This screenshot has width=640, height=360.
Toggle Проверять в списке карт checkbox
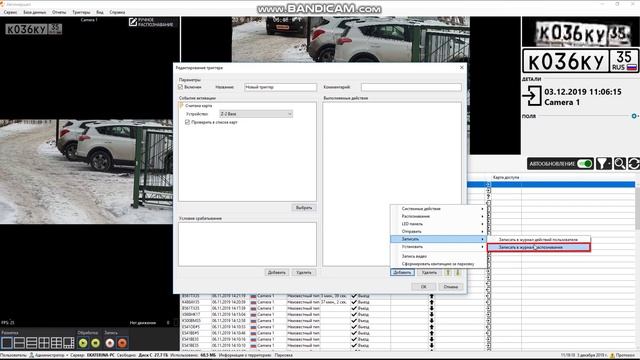(187, 122)
